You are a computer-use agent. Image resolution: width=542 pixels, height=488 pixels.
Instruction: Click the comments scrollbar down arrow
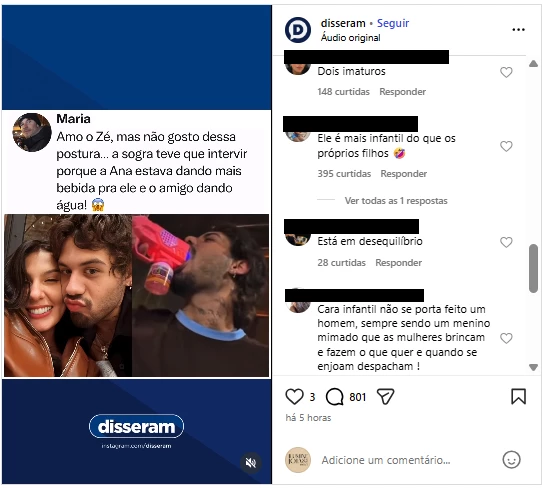coord(533,367)
